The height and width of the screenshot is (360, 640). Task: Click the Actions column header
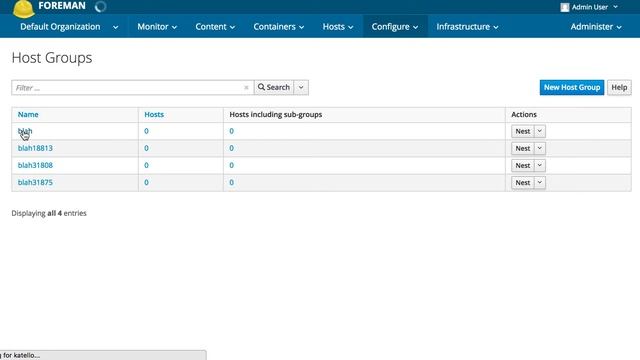pyautogui.click(x=524, y=115)
